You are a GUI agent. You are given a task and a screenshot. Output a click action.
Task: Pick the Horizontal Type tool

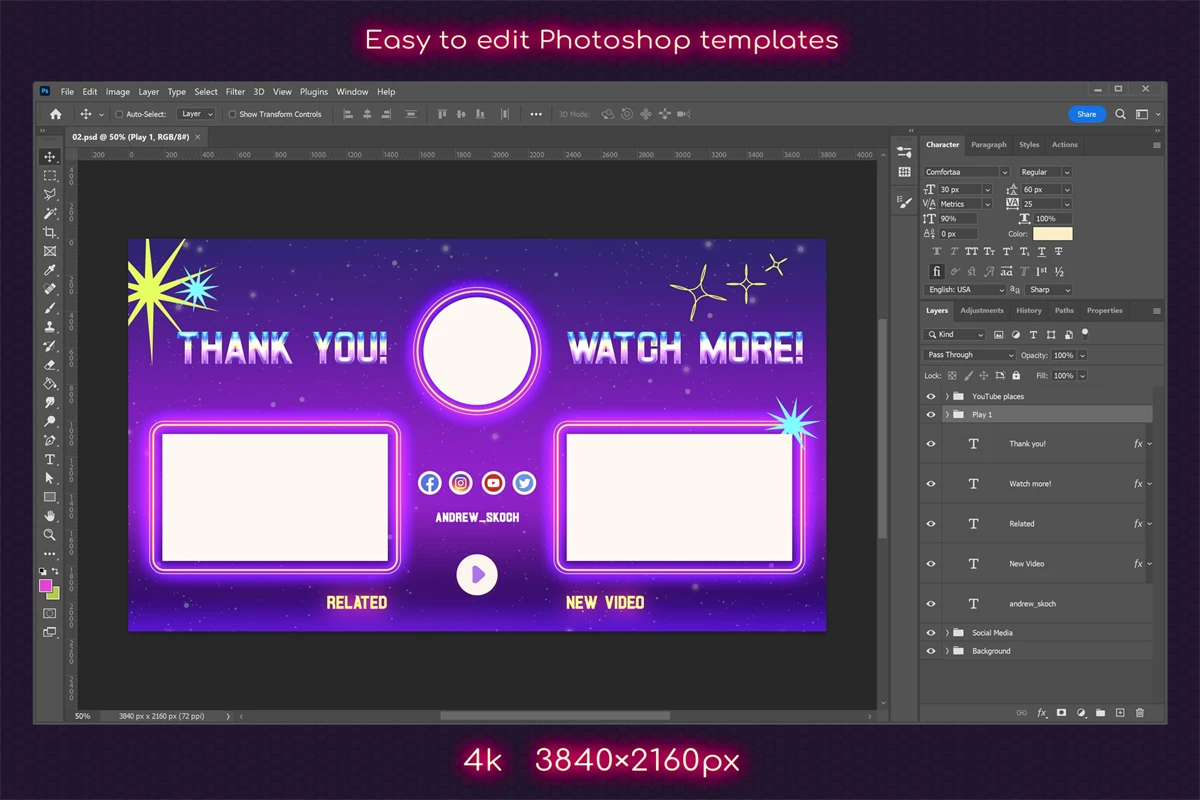(x=50, y=459)
